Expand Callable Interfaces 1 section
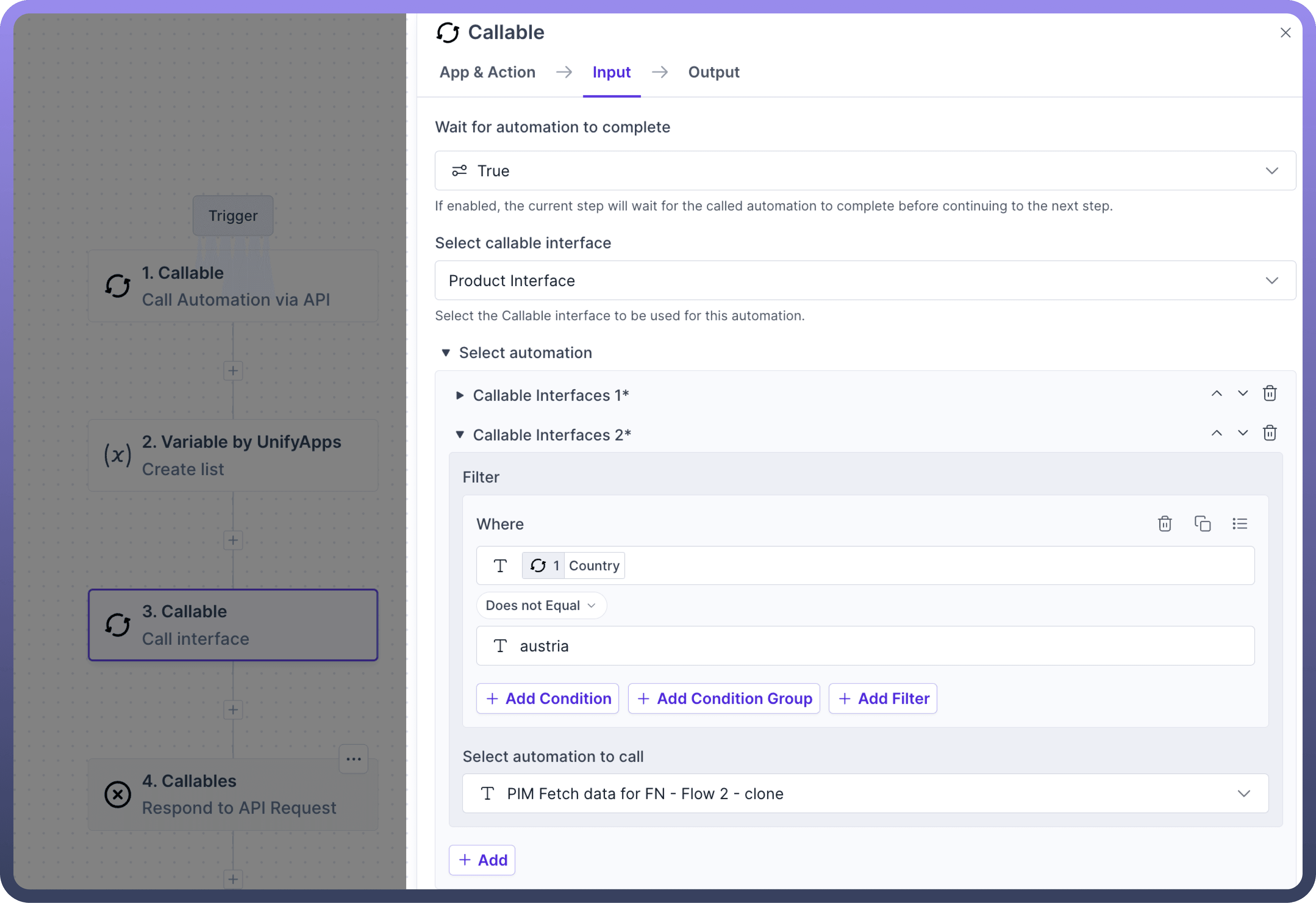 (460, 395)
